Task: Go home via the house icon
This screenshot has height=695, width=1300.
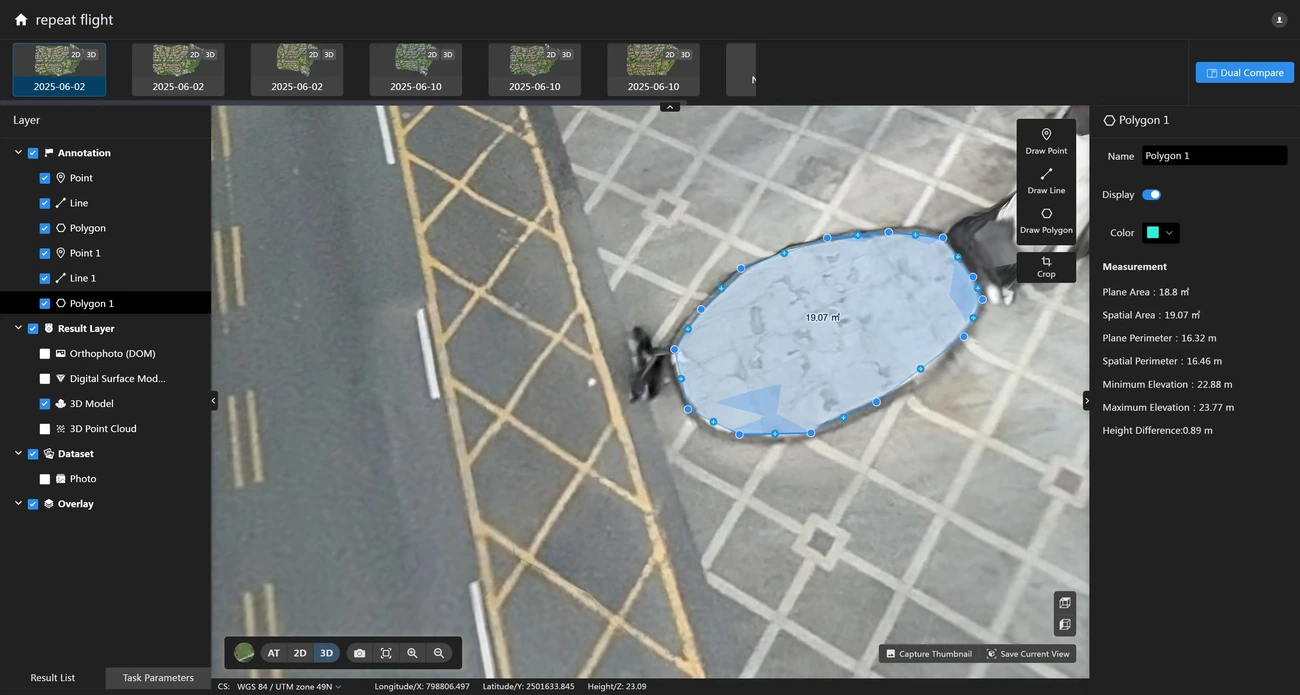Action: 21,20
